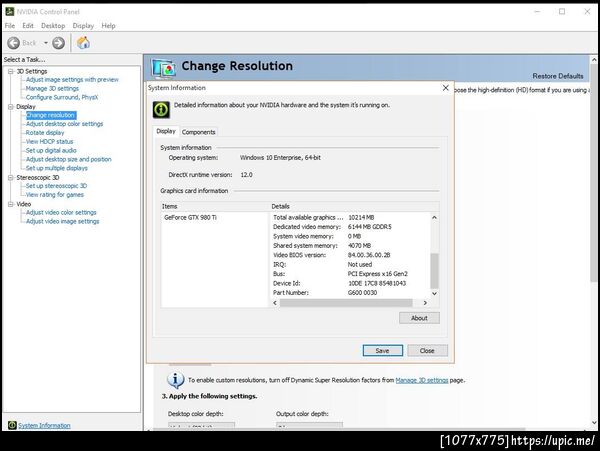
Task: Click the Close button in dialog
Action: click(x=427, y=350)
